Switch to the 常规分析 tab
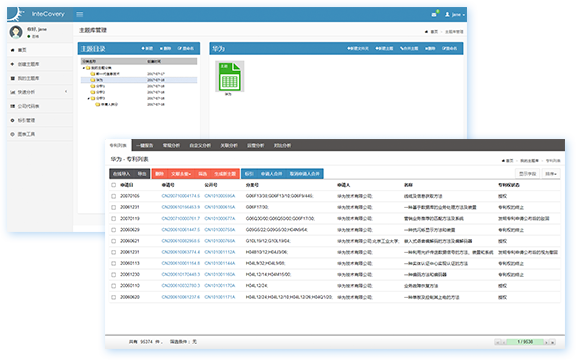Image resolution: width=576 pixels, height=360 pixels. (x=171, y=145)
